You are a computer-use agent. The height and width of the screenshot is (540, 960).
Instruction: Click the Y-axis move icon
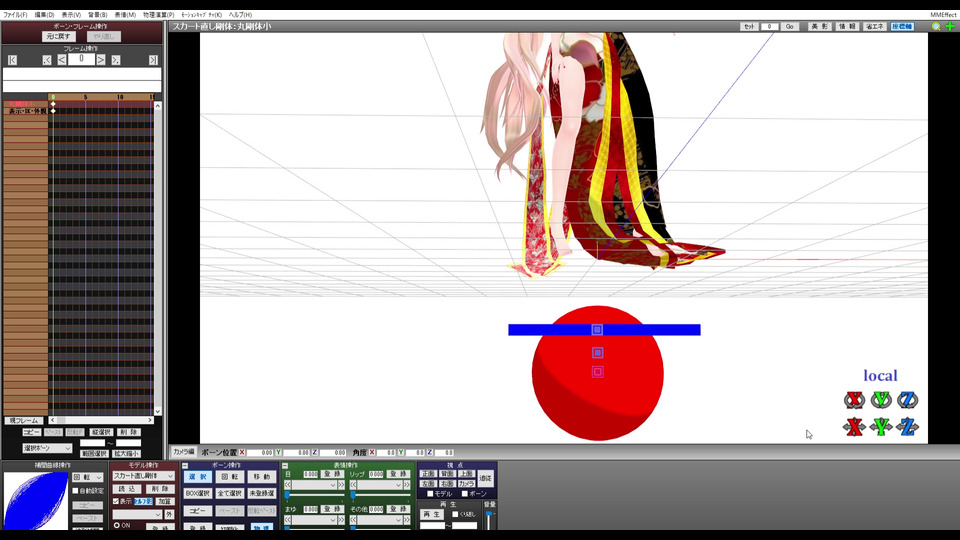pos(881,427)
